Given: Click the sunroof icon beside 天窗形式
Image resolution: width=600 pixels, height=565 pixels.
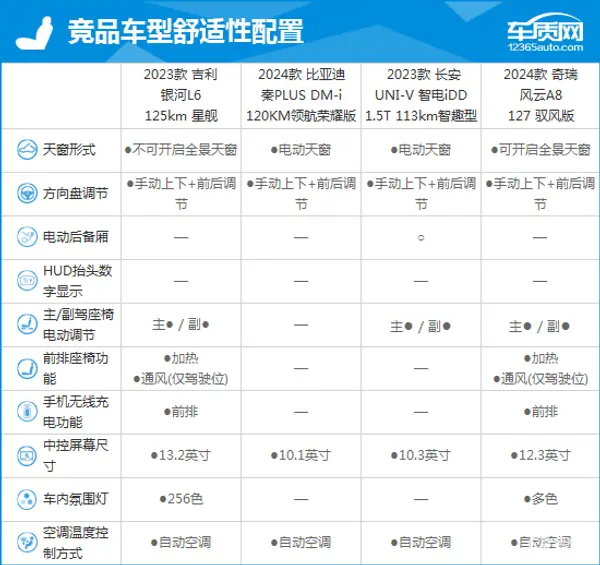Looking at the screenshot, I should point(27,150).
